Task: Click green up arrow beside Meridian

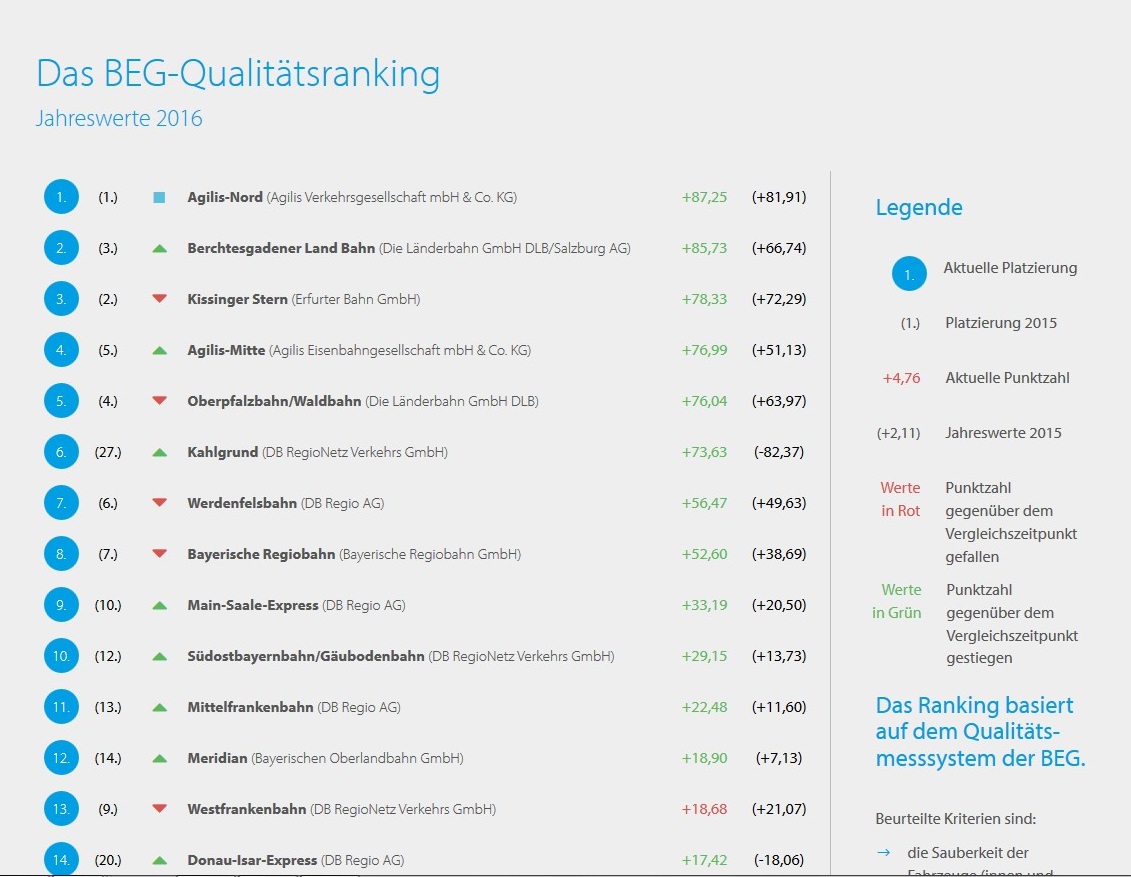Action: click(x=160, y=759)
